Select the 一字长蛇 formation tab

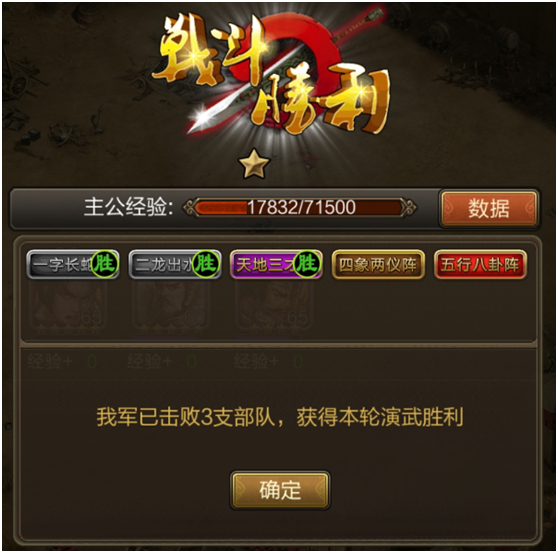tap(73, 264)
